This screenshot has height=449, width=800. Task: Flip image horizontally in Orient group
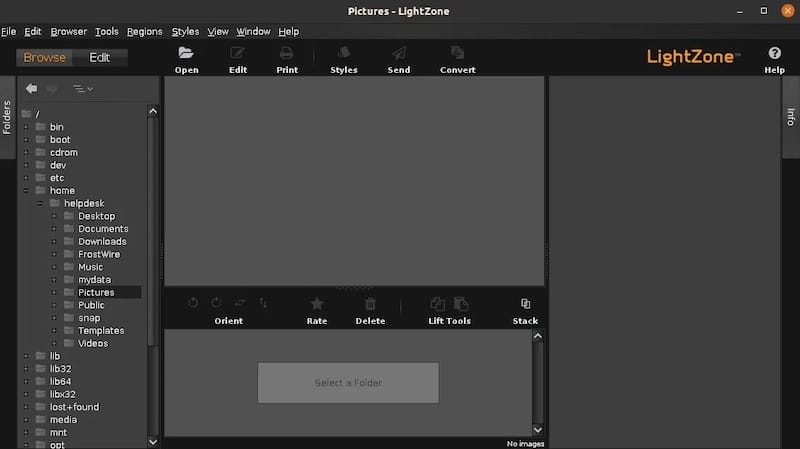(x=240, y=303)
